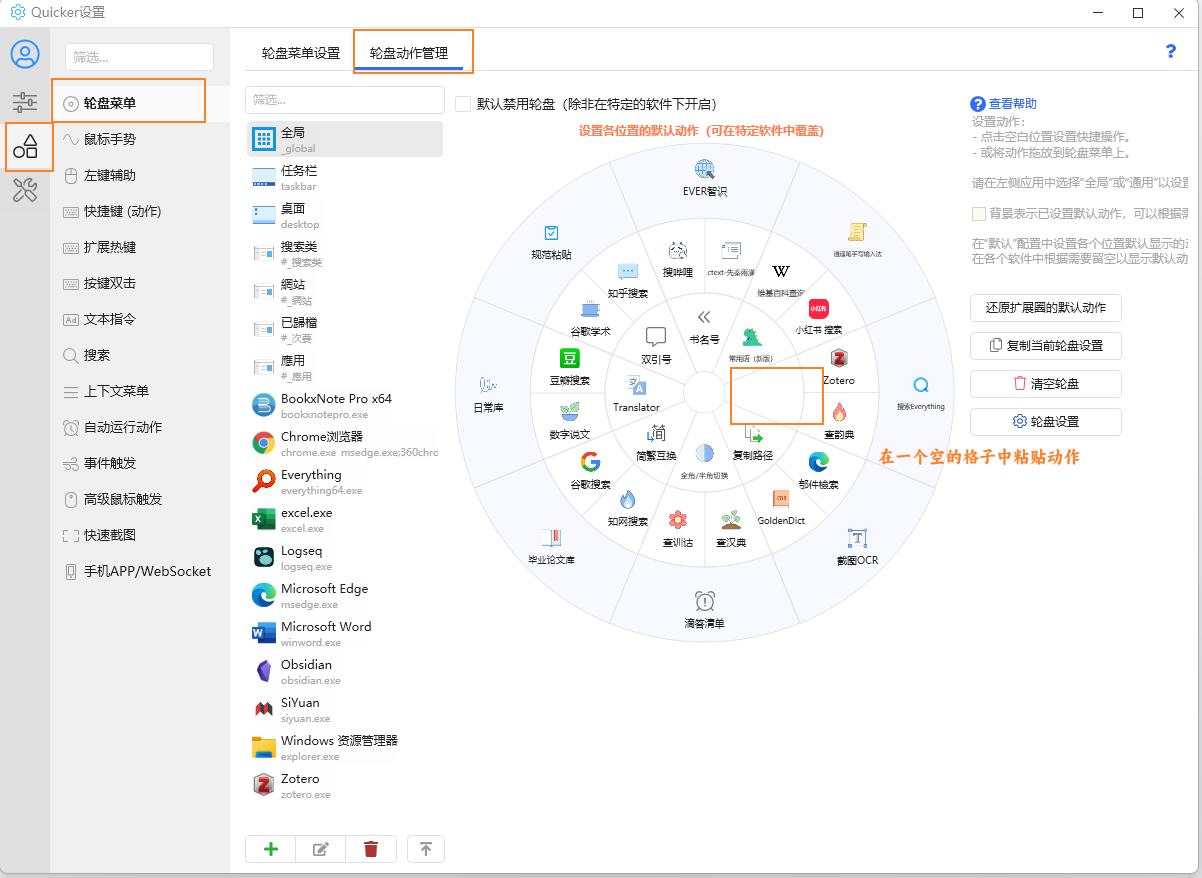Select the 搜索Everything wheel action
This screenshot has height=878, width=1202.
click(x=920, y=394)
